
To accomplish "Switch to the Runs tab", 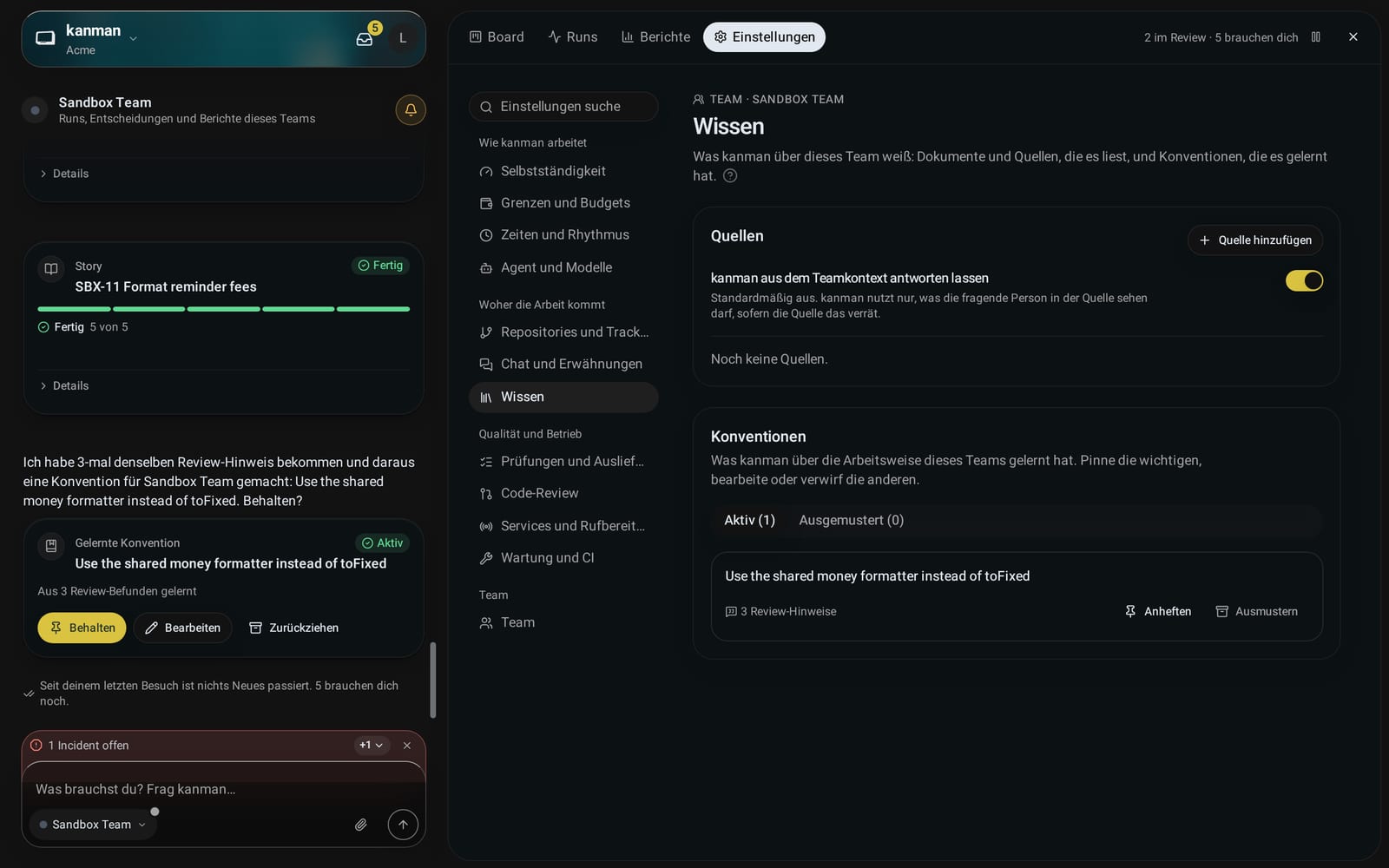I will pos(573,37).
